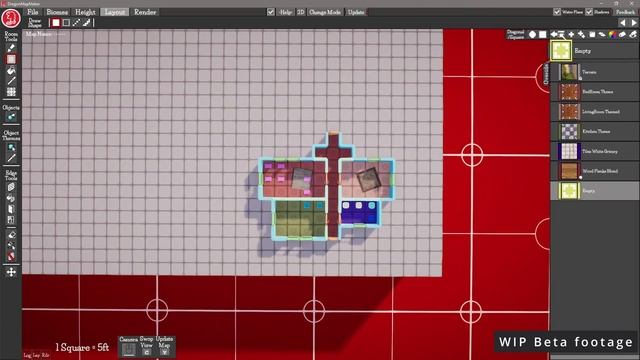Click the double plus add icon
The height and width of the screenshot is (360, 640).
582,35
